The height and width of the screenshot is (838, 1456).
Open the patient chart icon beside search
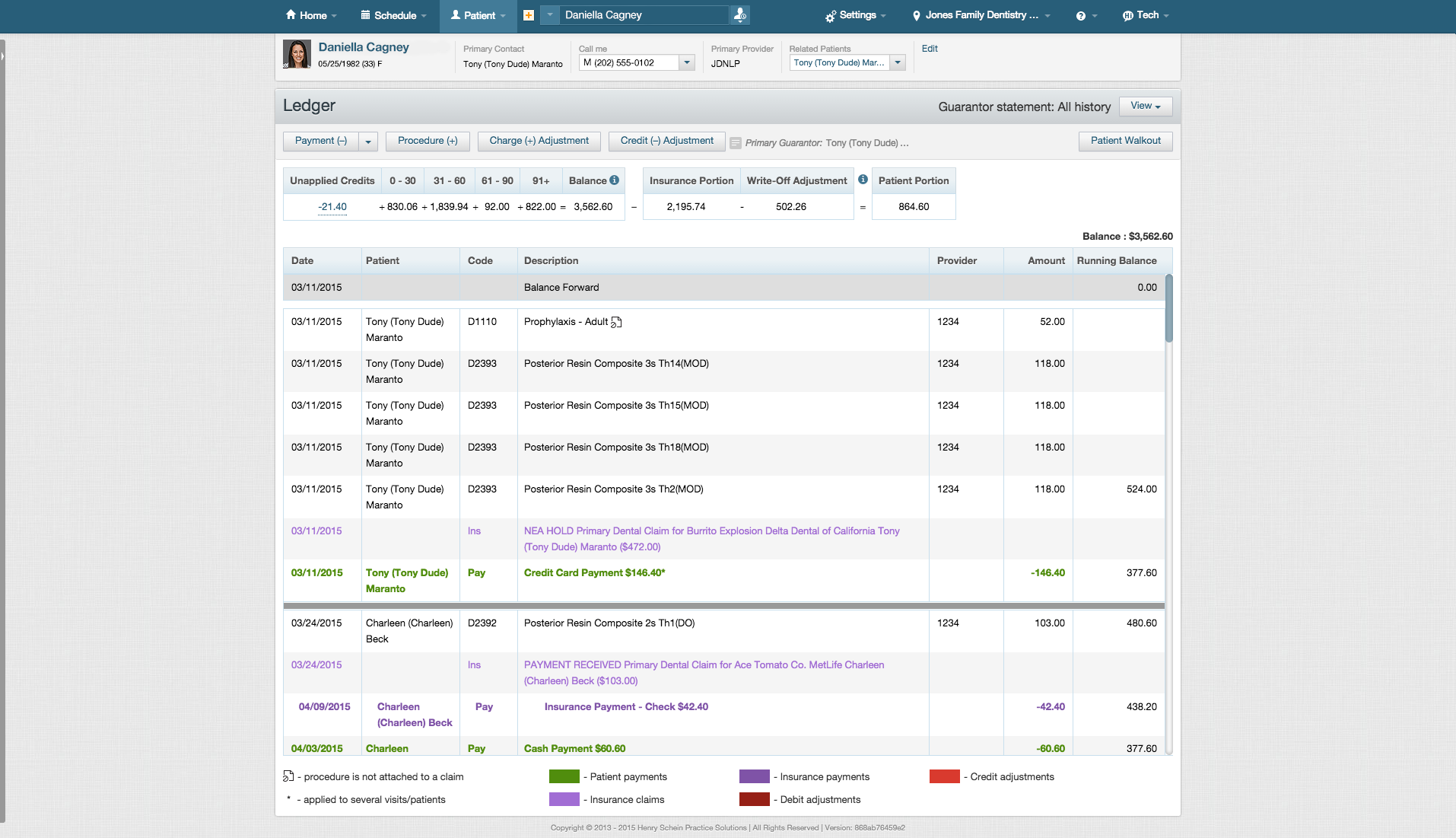739,14
